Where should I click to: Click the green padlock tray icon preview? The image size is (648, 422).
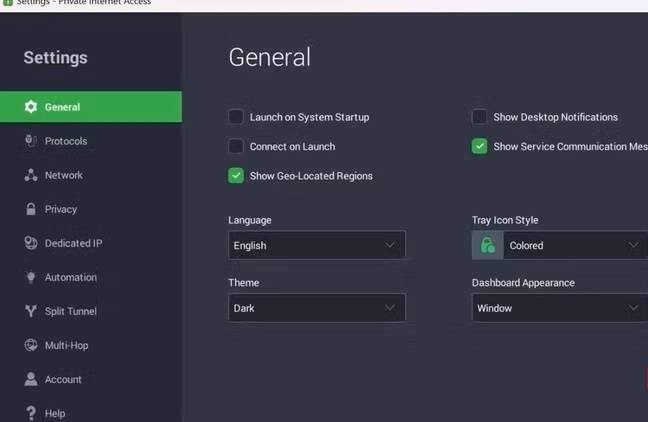(488, 245)
